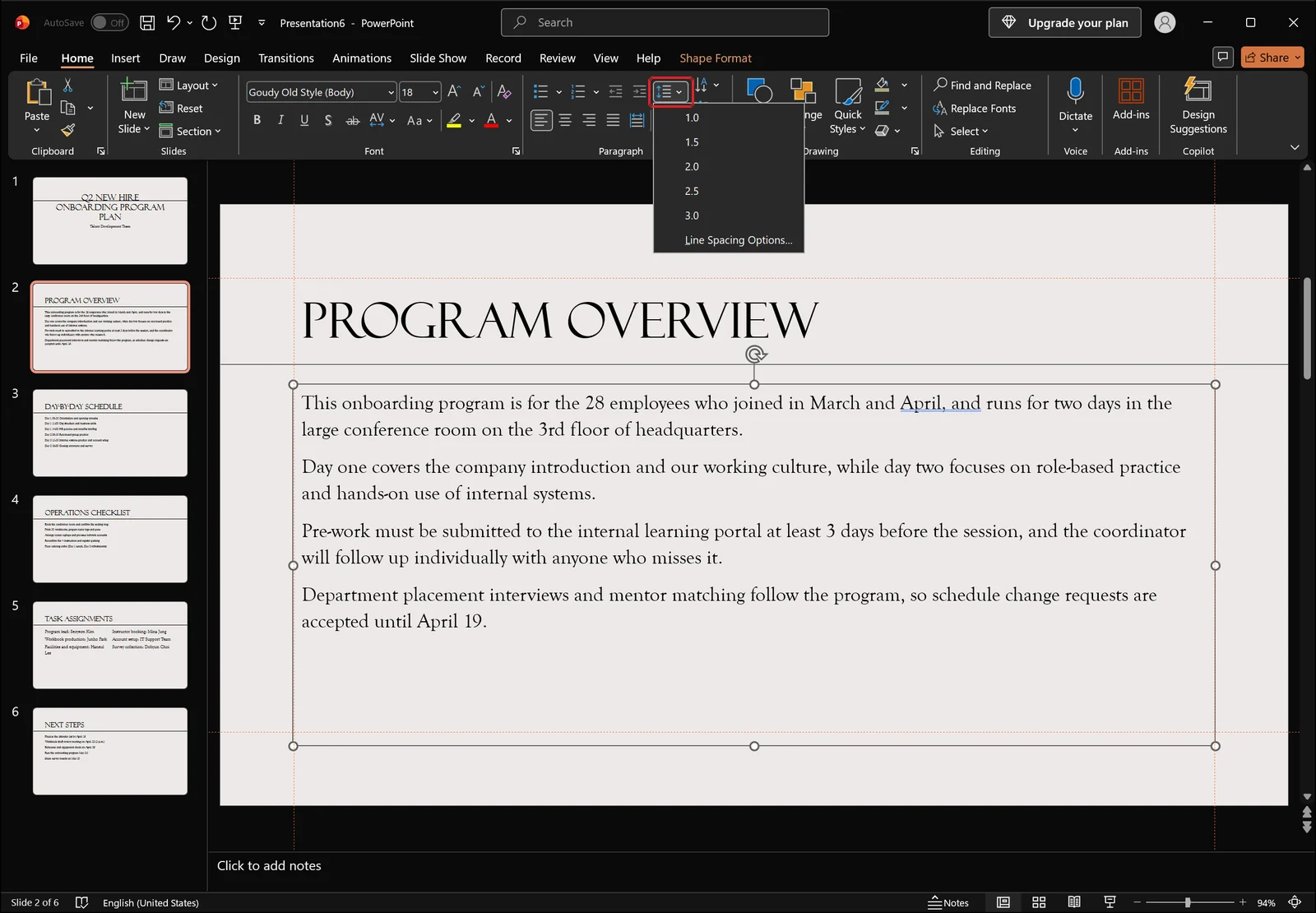Check spelling icon in status bar
The width and height of the screenshot is (1316, 913).
[81, 902]
